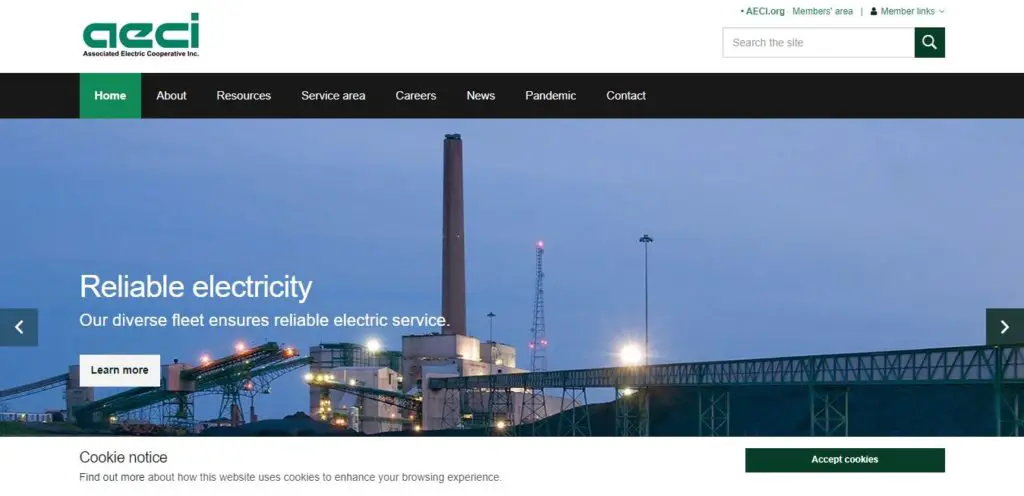Screen dimensions: 1024x496
Task: Go to Service area page
Action: click(333, 95)
